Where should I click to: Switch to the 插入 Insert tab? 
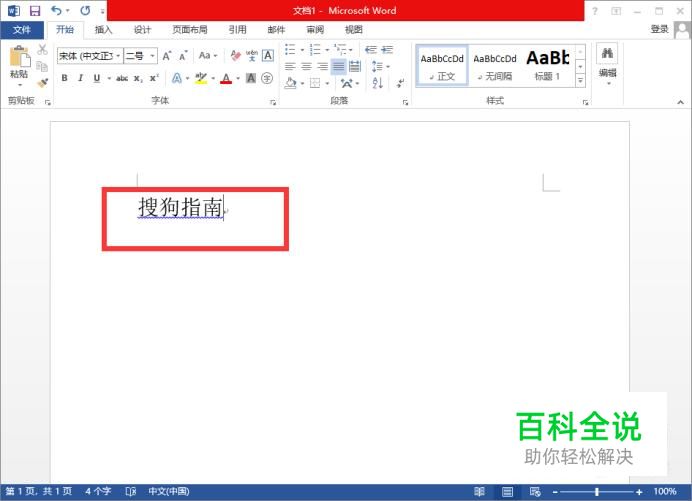click(x=103, y=30)
